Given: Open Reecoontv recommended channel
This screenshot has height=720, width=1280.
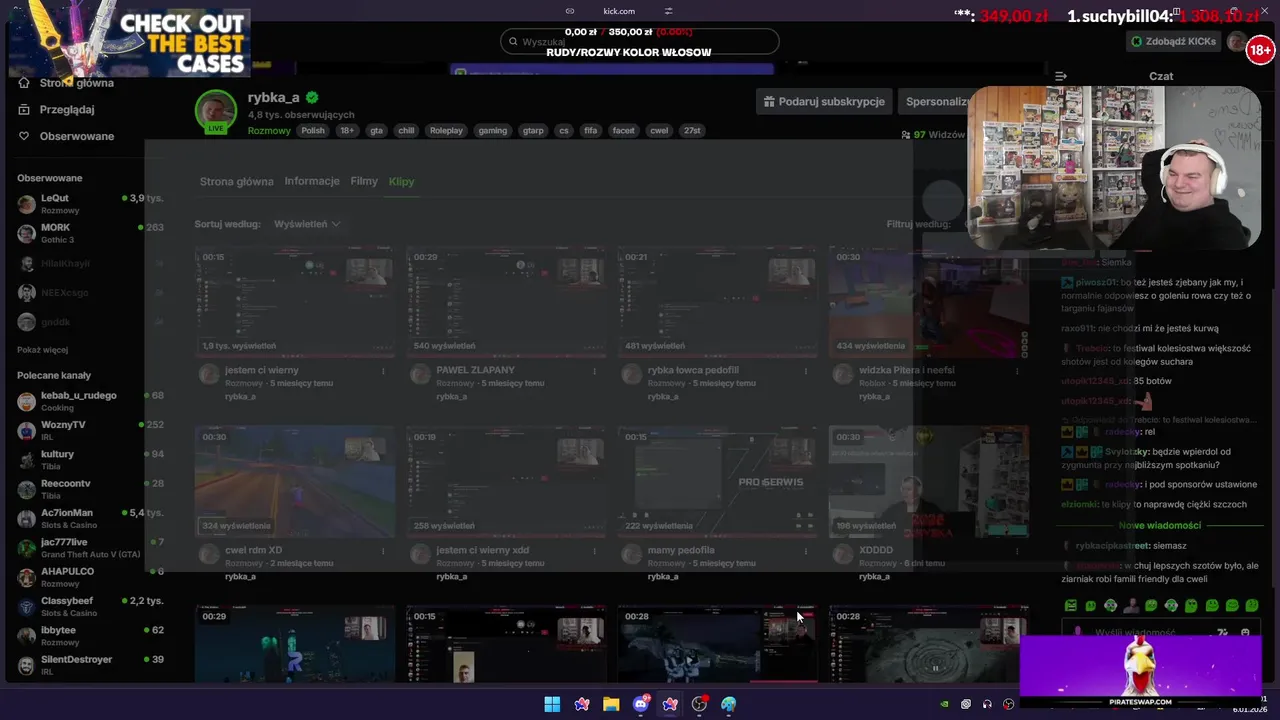Looking at the screenshot, I should (x=90, y=489).
